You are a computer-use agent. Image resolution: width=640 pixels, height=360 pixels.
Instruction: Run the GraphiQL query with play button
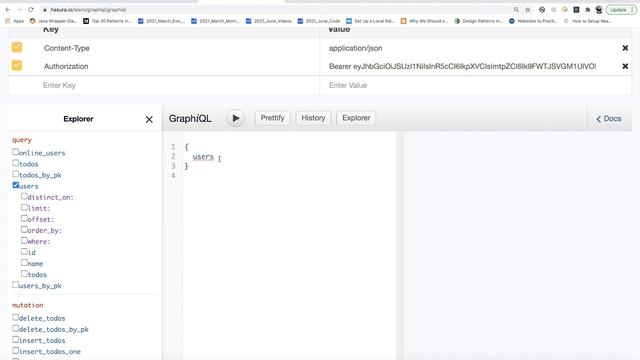[x=236, y=118]
